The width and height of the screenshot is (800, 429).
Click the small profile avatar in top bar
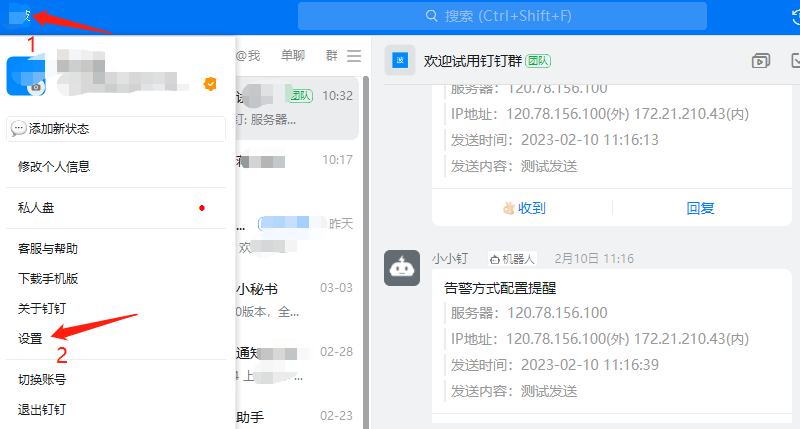click(18, 16)
